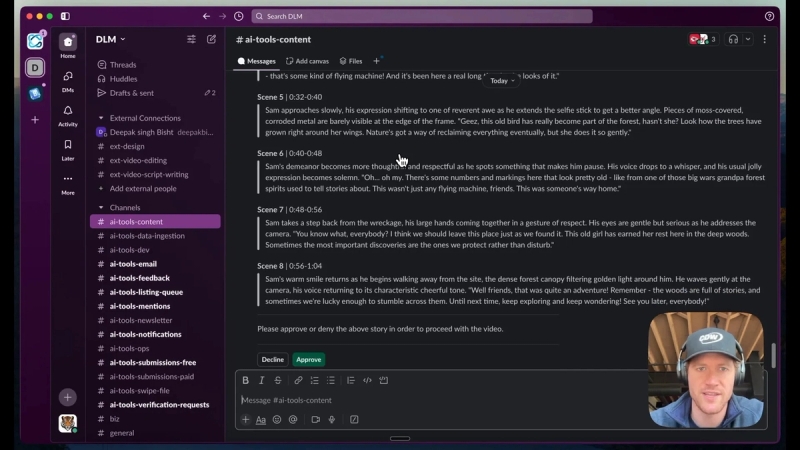The image size is (800, 450).
Task: Toggle strikethrough formatting
Action: tap(278, 380)
